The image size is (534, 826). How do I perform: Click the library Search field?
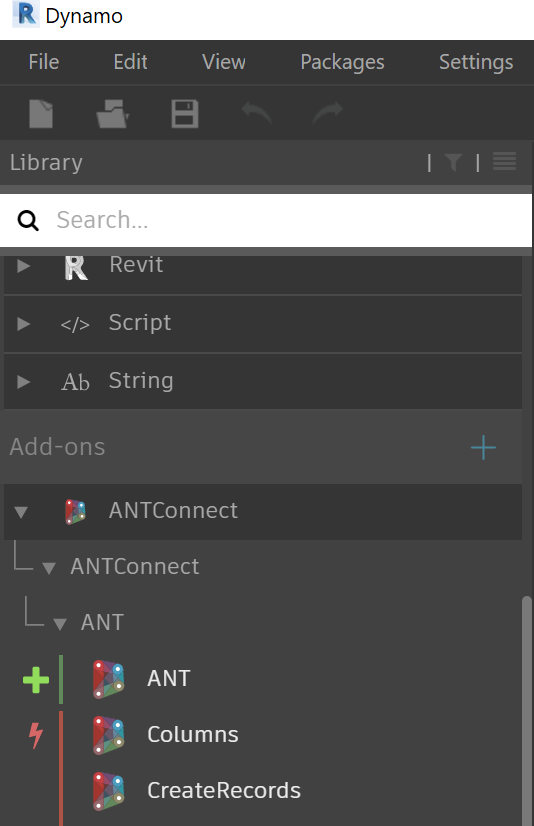(x=266, y=220)
